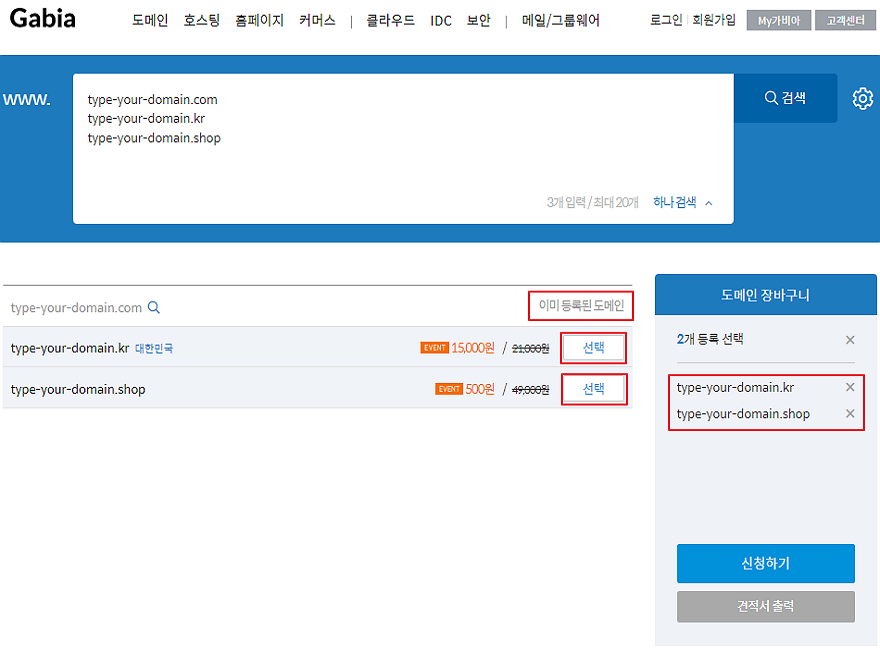Open the My가비아 button

(x=778, y=20)
